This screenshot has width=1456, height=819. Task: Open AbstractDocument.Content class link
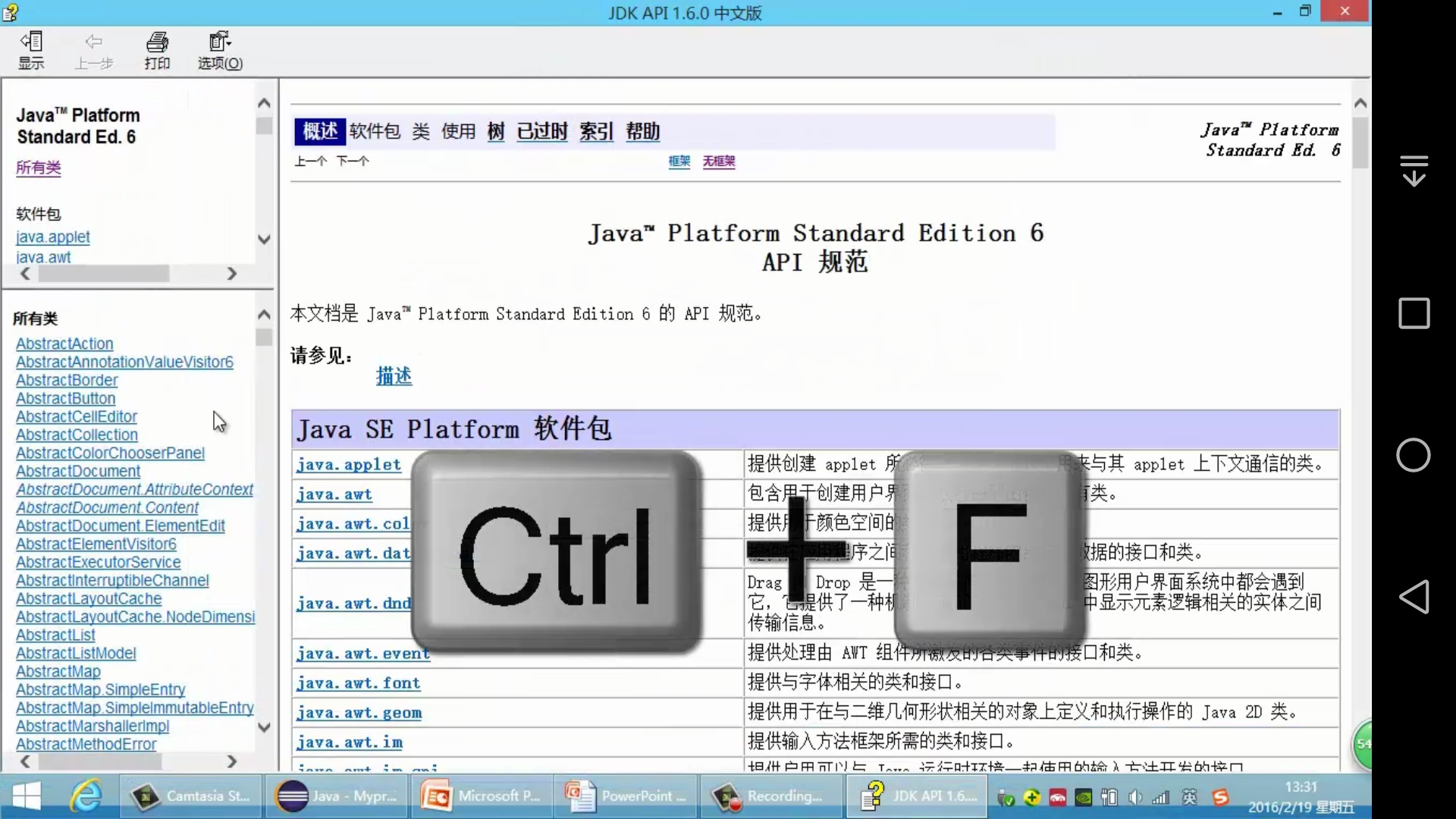pyautogui.click(x=107, y=508)
